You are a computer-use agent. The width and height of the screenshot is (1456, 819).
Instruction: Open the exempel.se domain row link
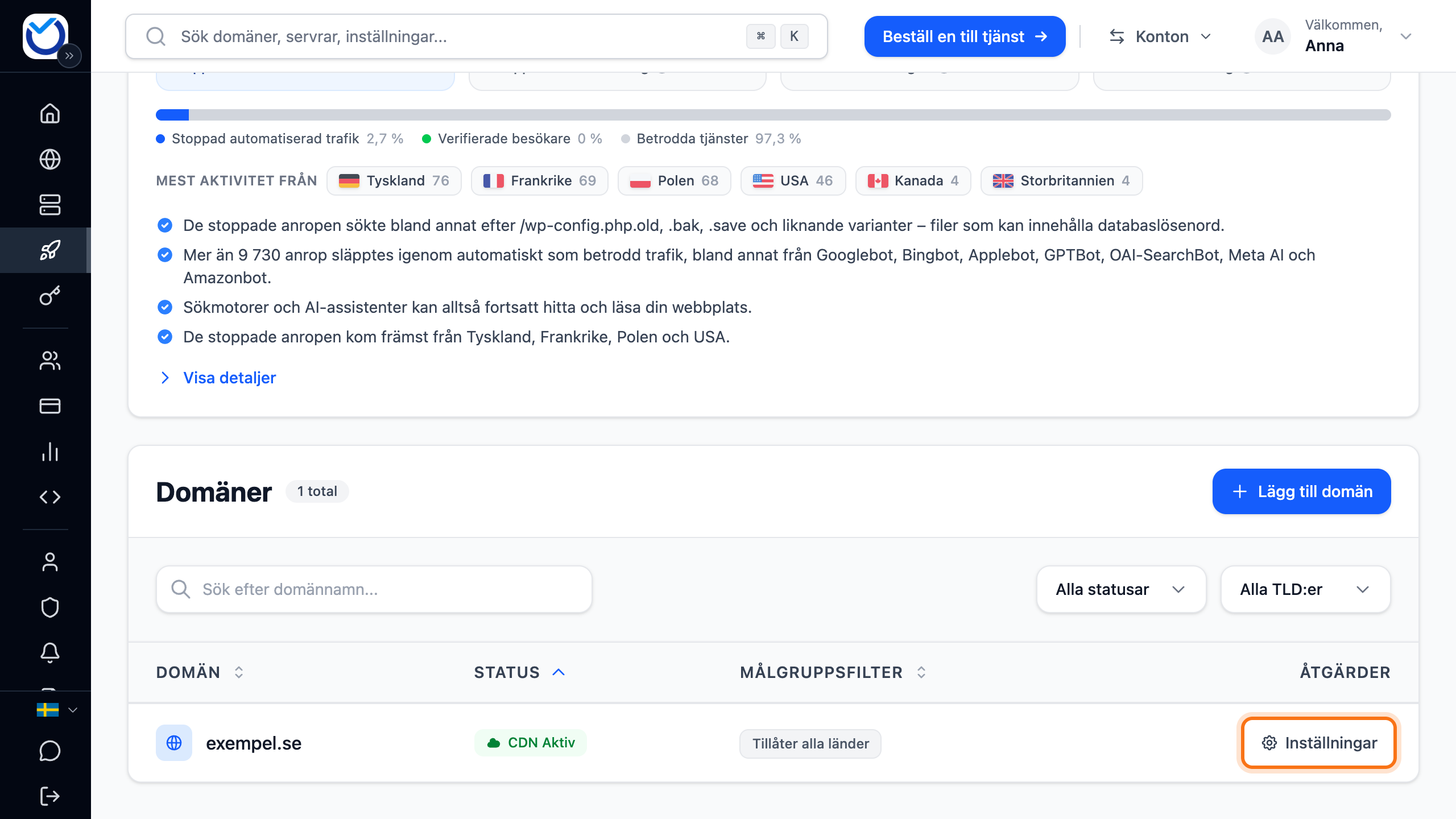click(254, 743)
